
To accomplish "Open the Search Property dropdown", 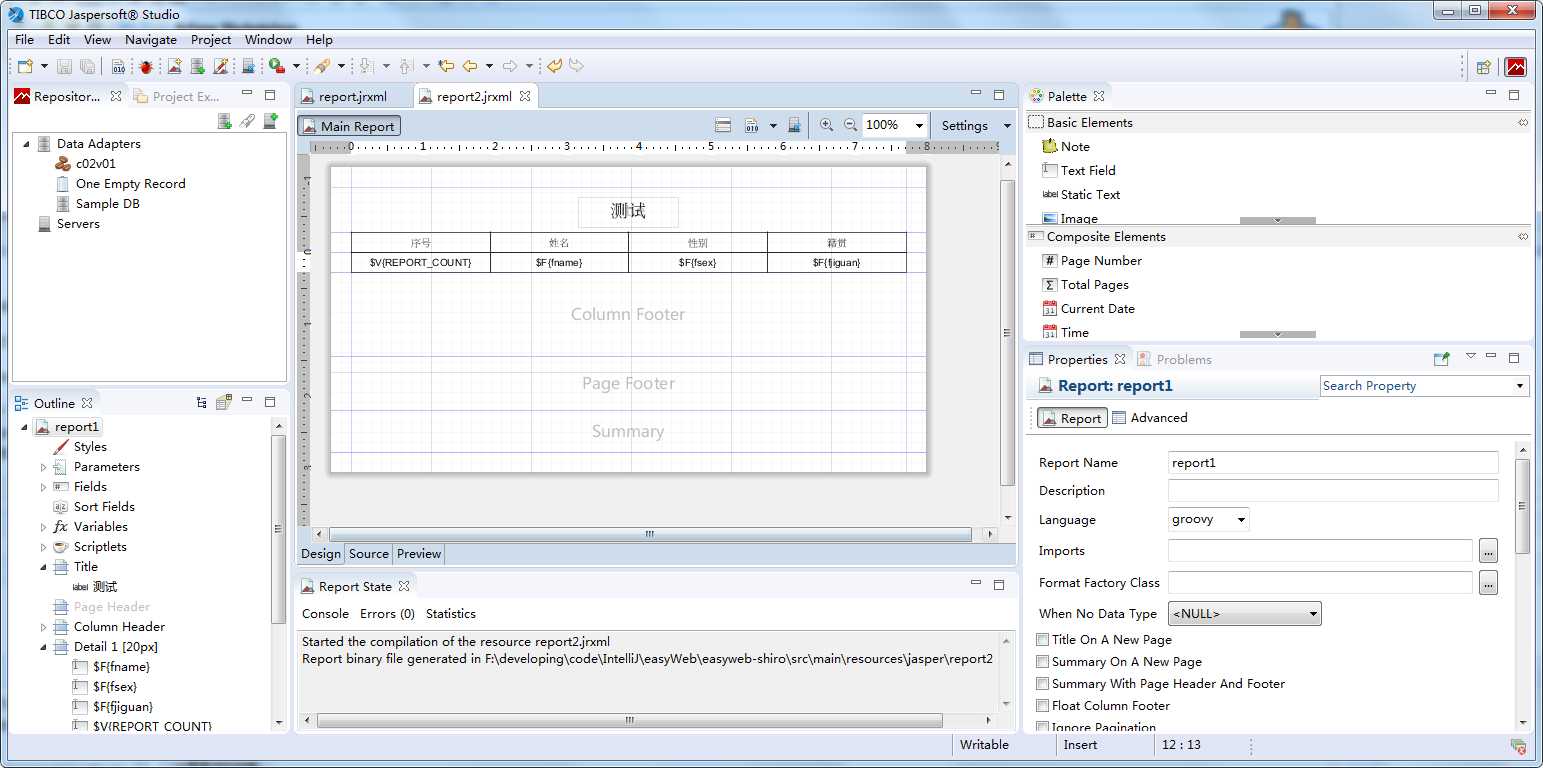I will click(x=1520, y=385).
